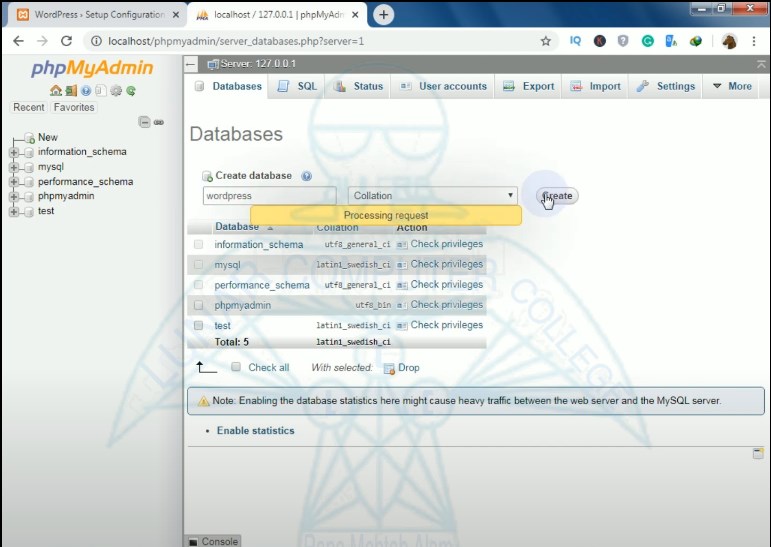Collapse all navigation tree items icon
This screenshot has height=547, width=771.
tap(144, 122)
